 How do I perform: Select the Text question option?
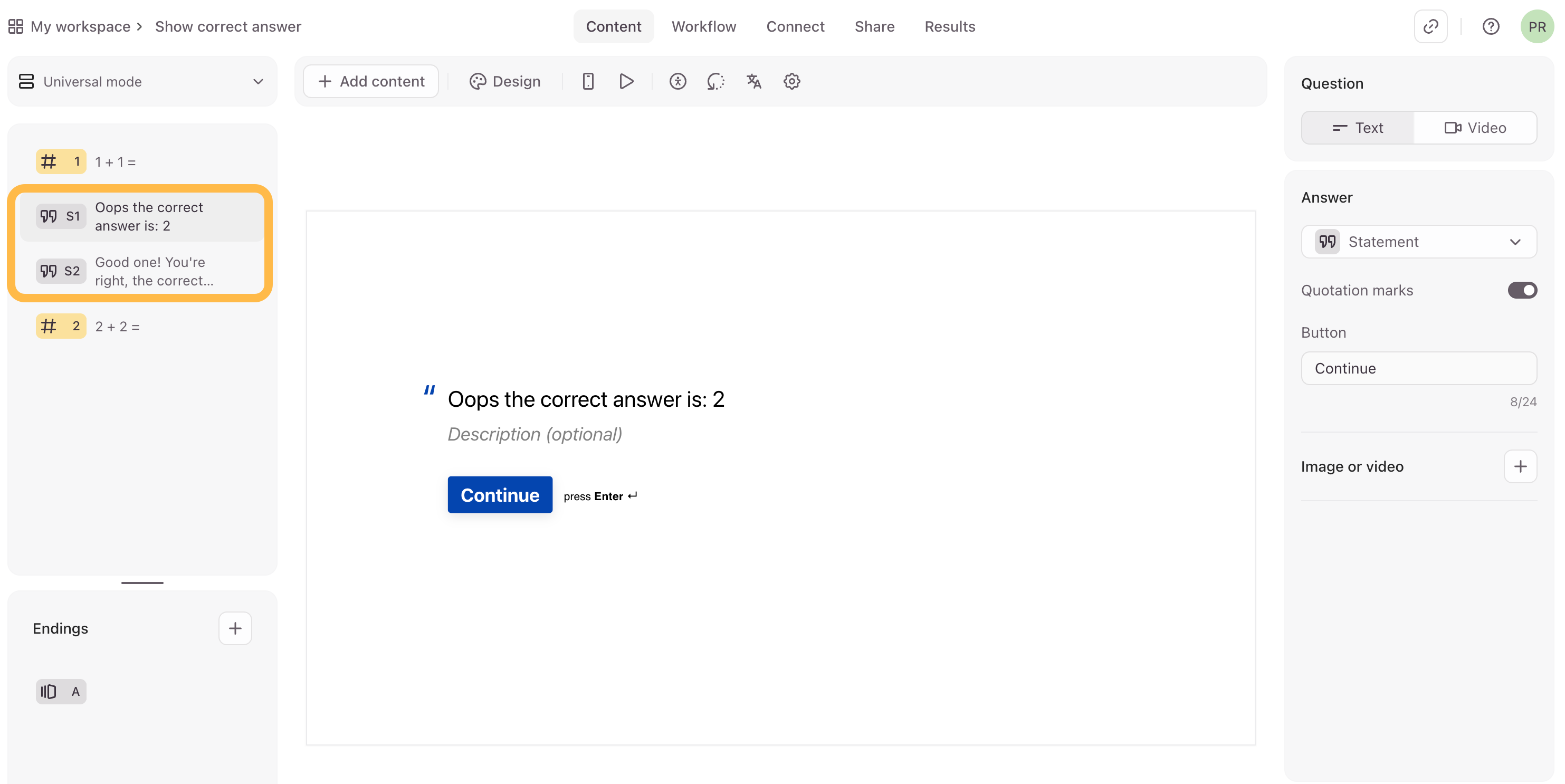(1357, 128)
